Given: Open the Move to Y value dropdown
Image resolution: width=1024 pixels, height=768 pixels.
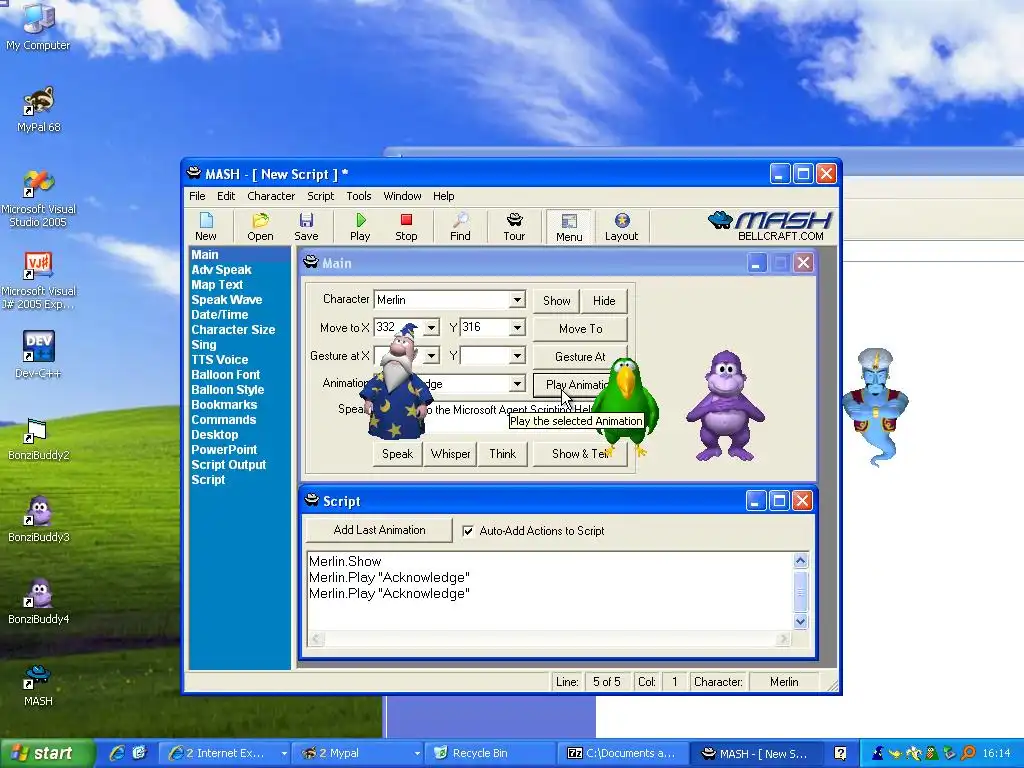Looking at the screenshot, I should click(x=517, y=327).
